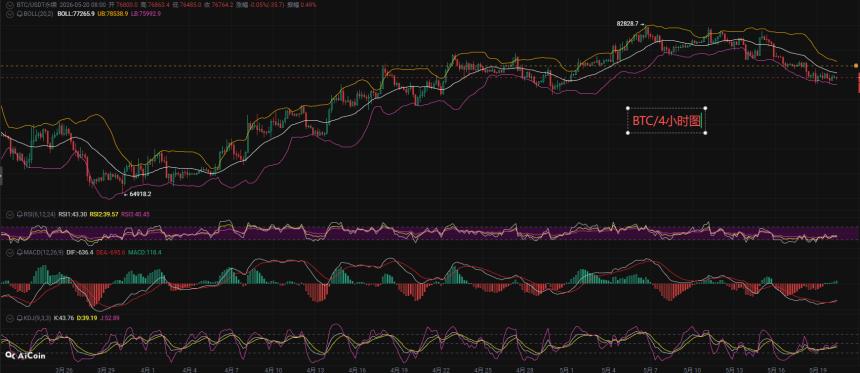Screen dimensions: 860x373
Task: Click the 82828.7 high price label
Action: point(627,25)
